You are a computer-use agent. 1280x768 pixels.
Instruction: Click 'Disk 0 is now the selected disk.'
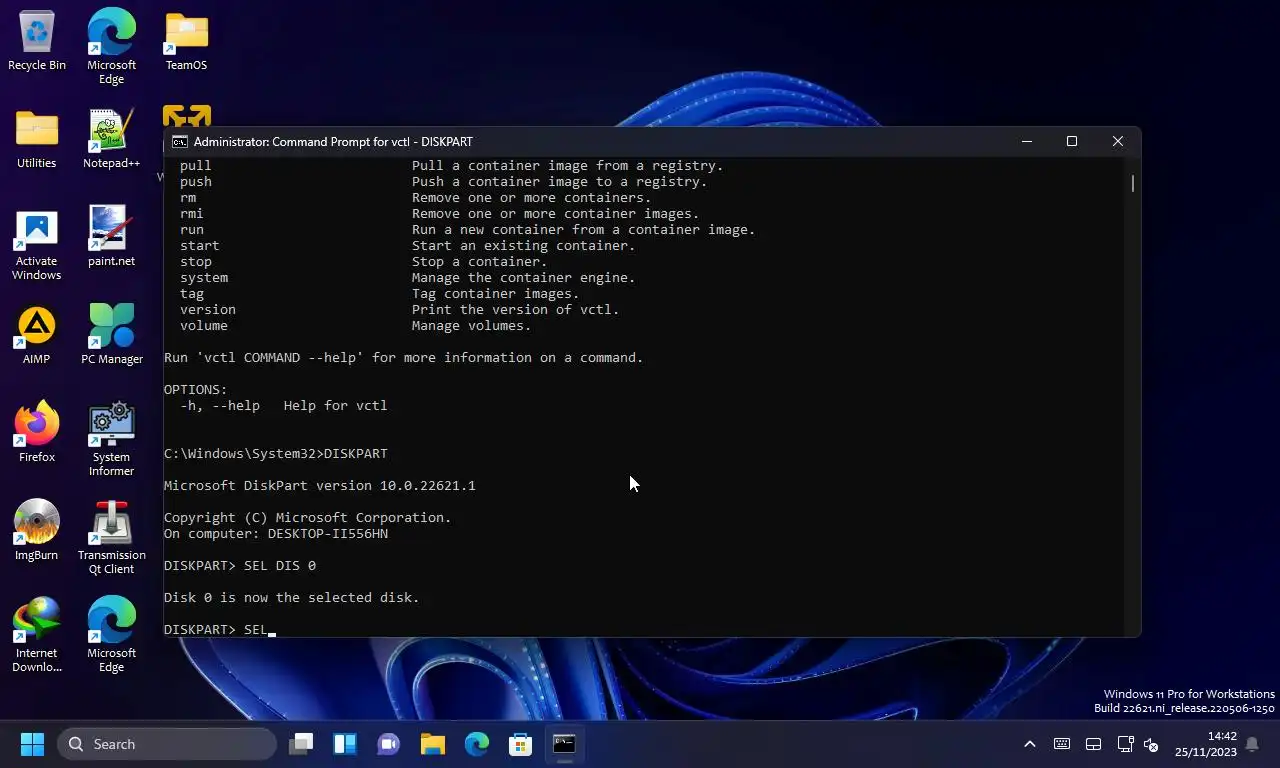[292, 598]
